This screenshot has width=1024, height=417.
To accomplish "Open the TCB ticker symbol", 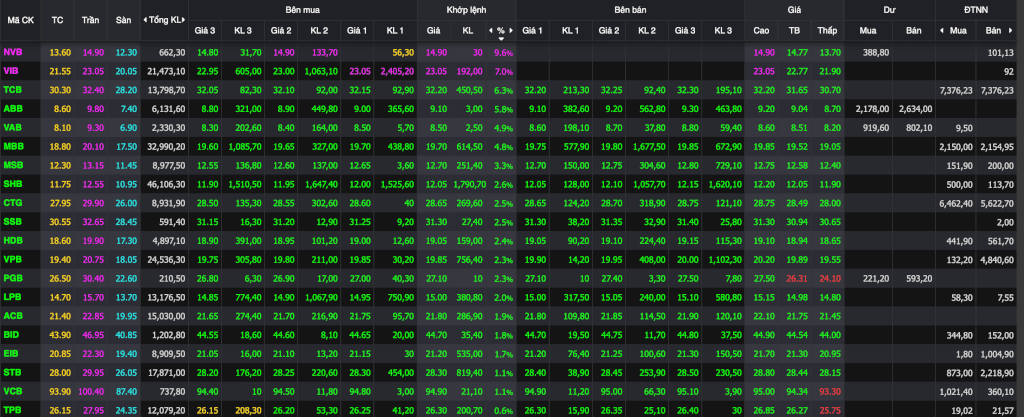I will point(12,89).
